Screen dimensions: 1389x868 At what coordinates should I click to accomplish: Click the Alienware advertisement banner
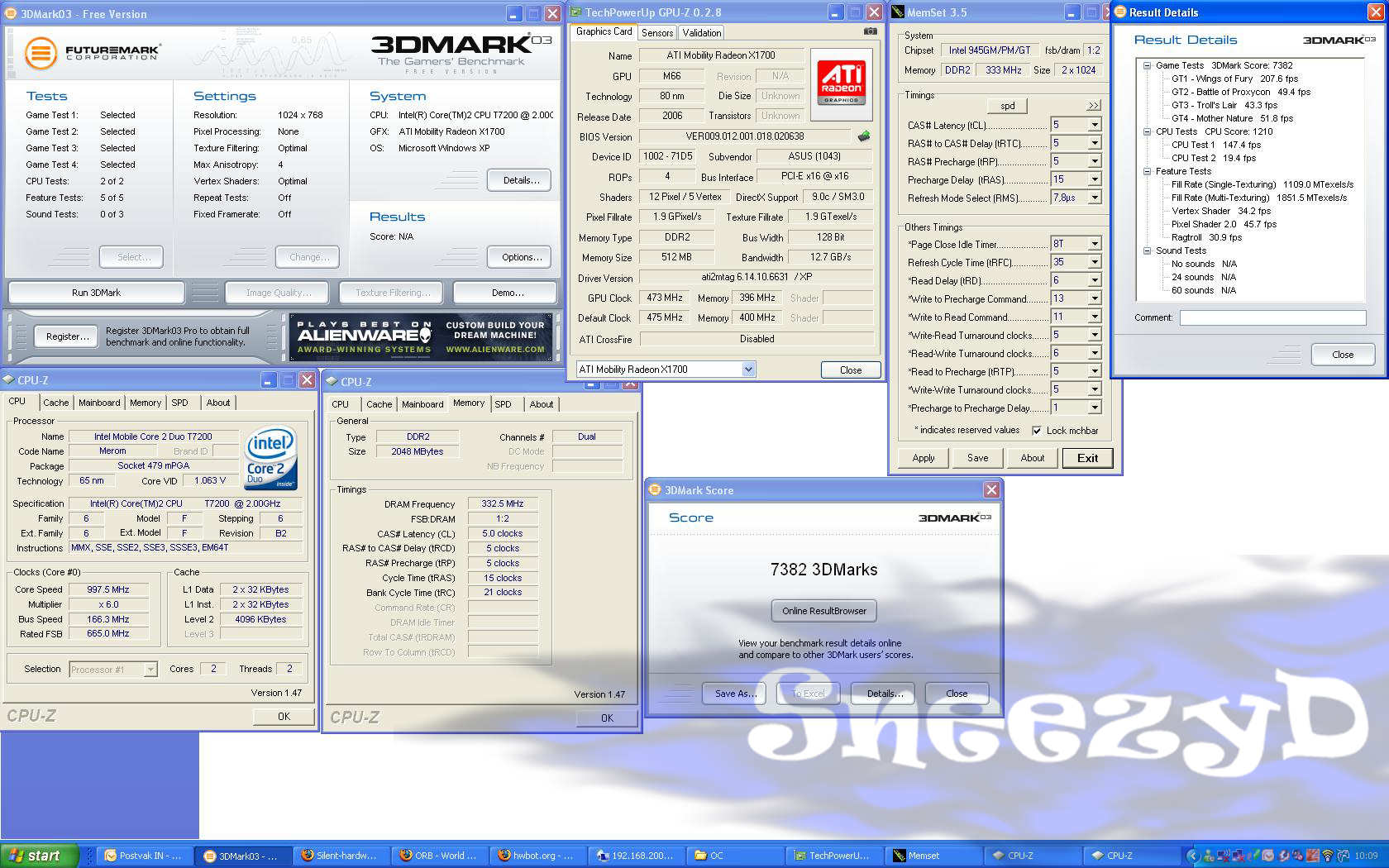422,336
